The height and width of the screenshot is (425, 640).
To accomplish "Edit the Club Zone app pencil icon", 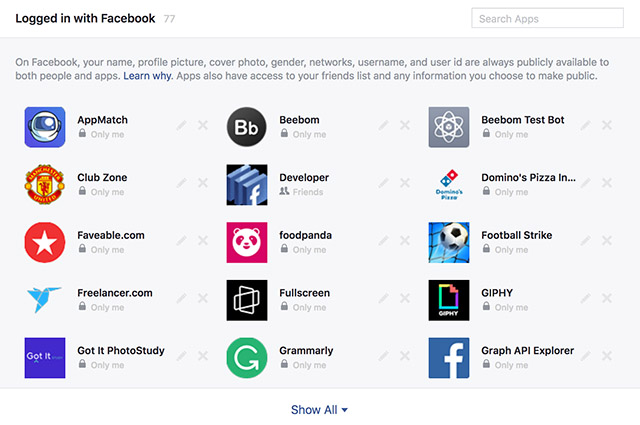I will tap(182, 183).
